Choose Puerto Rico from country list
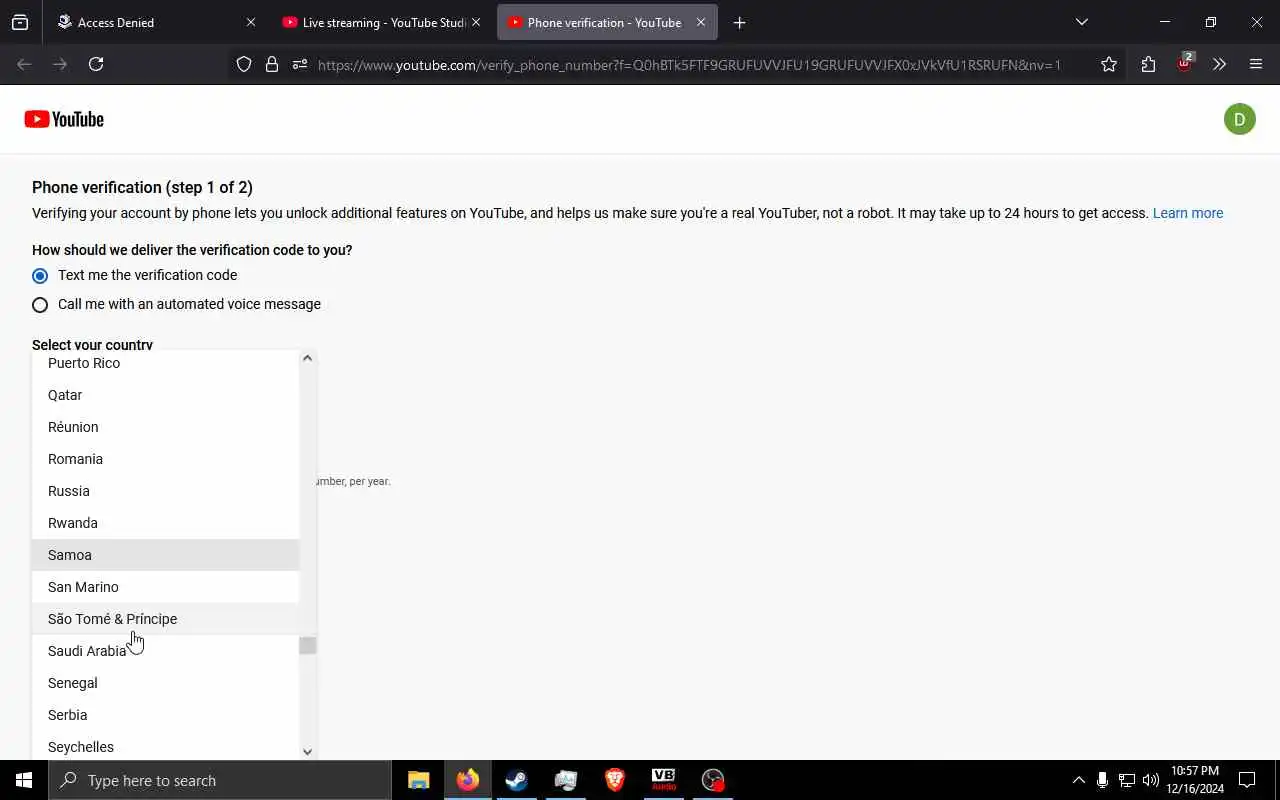Screen dimensions: 1280x800 166,363
